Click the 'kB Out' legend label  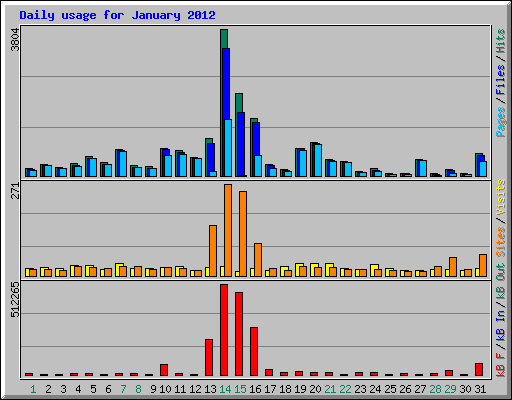click(x=500, y=281)
